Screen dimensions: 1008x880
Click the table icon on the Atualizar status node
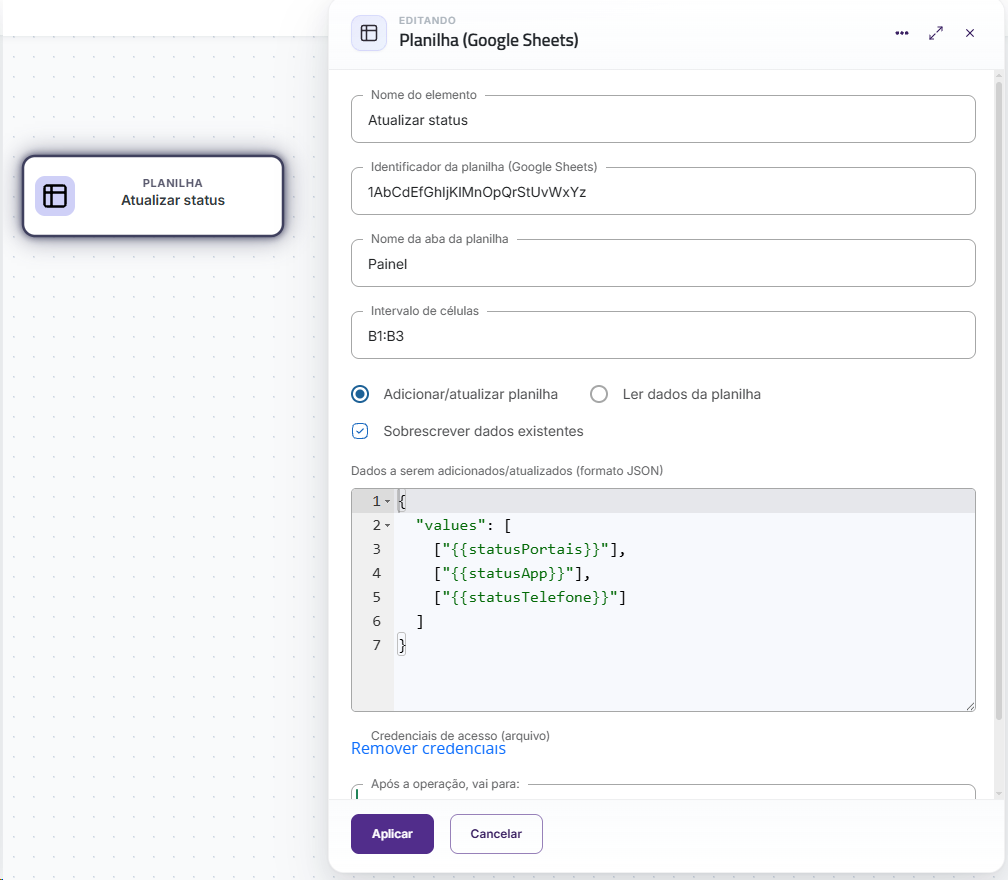55,196
